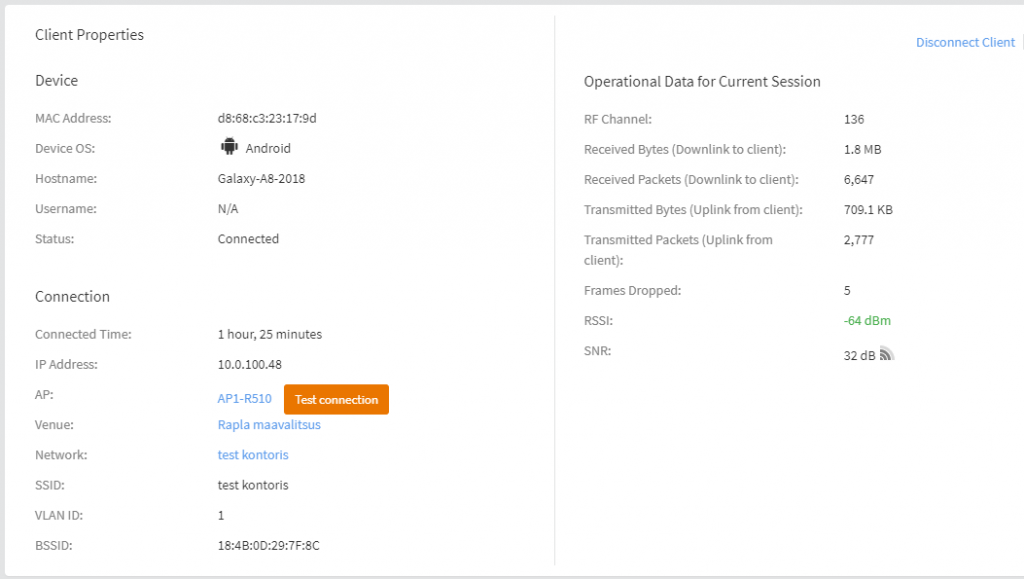Click the Disconnect Client link

(965, 42)
